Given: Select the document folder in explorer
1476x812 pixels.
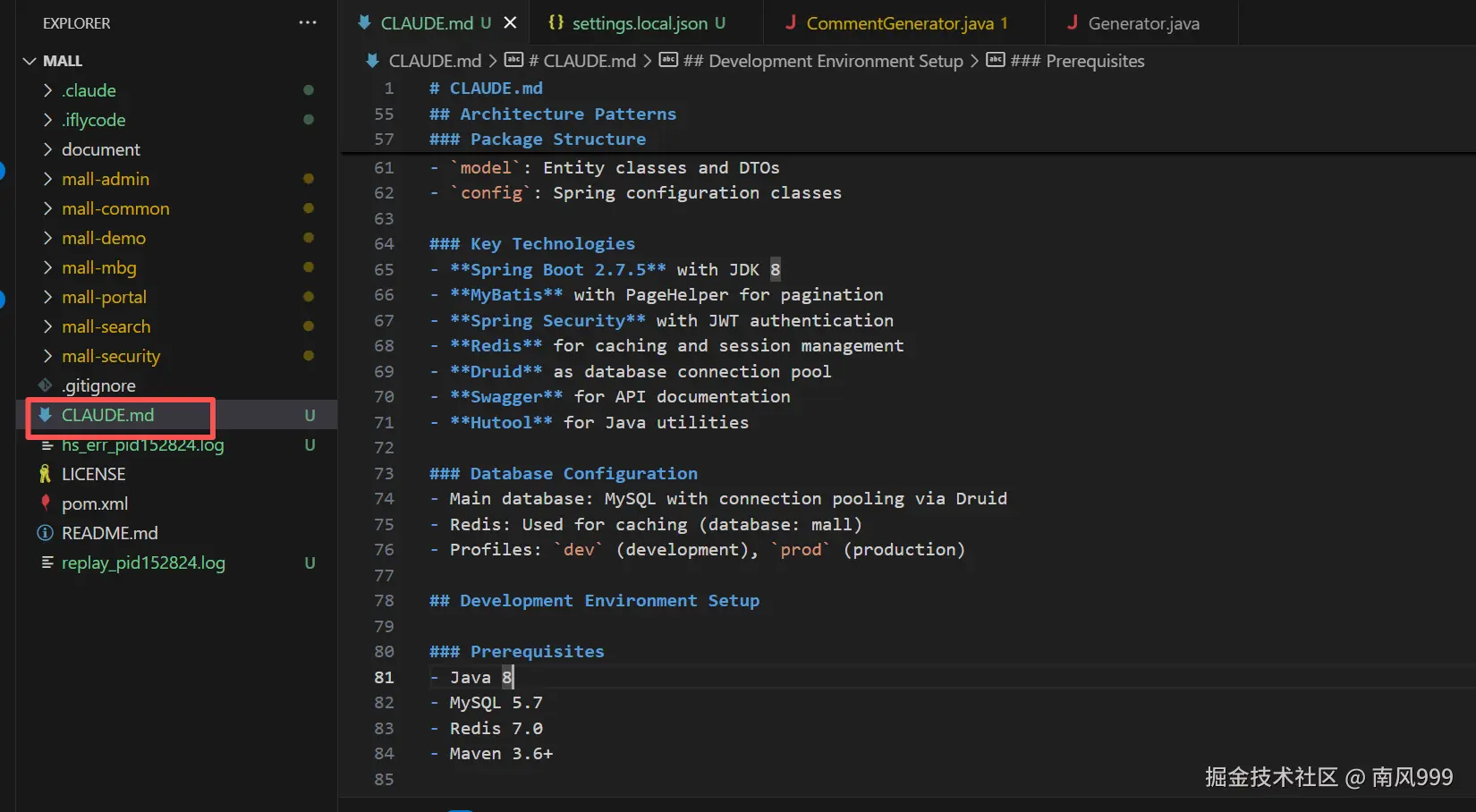Looking at the screenshot, I should (x=100, y=149).
